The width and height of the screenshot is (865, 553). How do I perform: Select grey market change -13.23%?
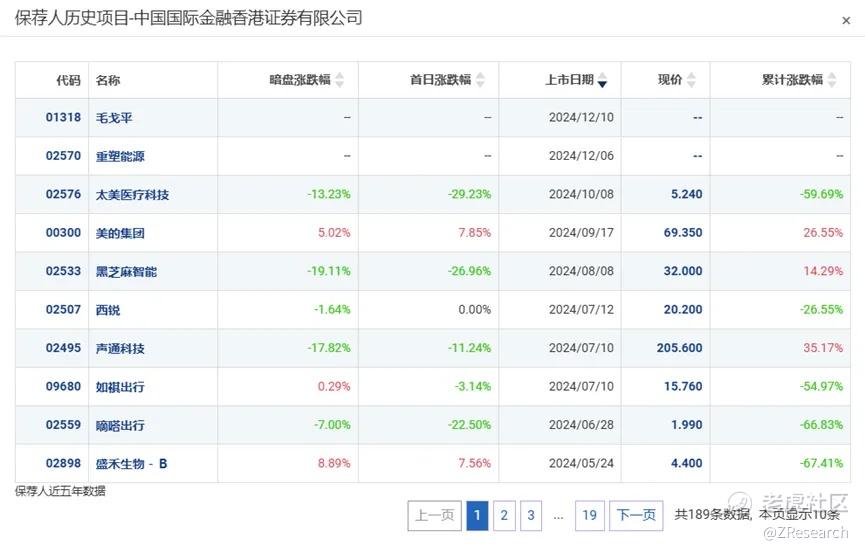(329, 194)
